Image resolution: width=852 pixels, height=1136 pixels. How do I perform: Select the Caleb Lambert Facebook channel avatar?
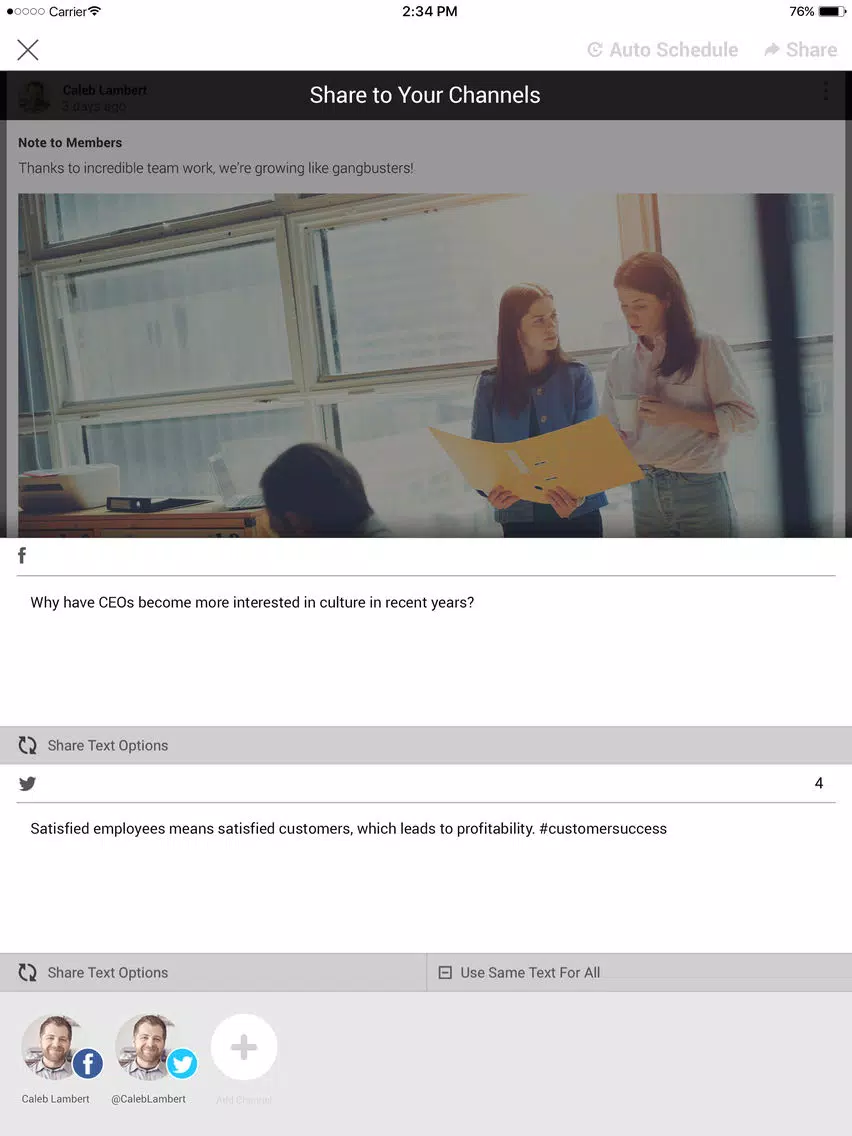[60, 1047]
